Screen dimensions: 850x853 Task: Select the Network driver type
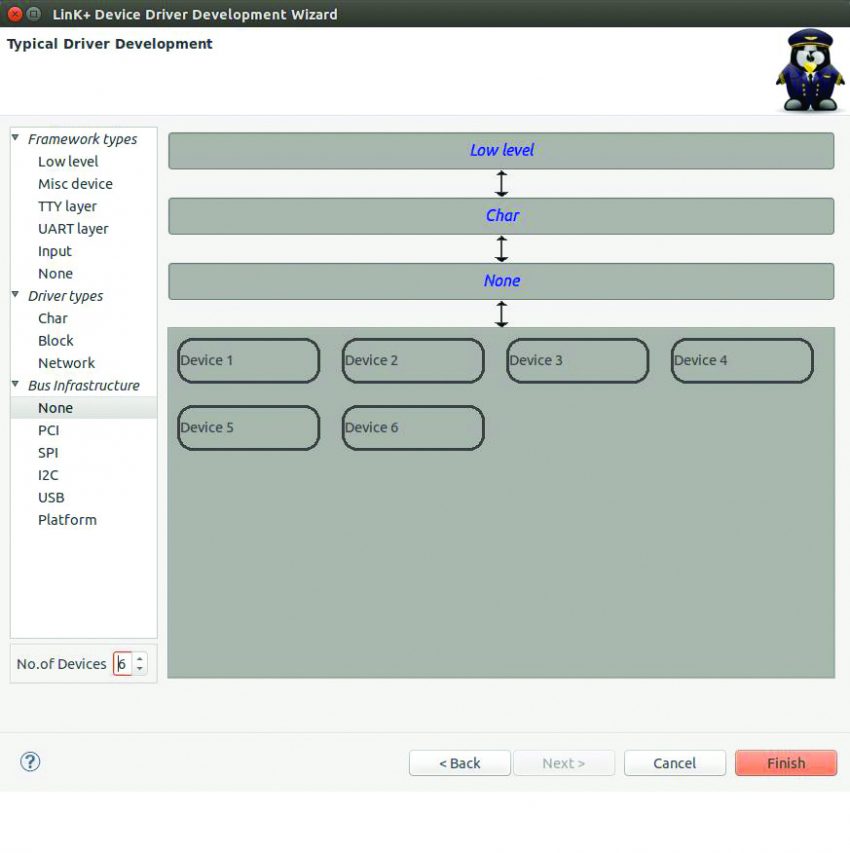tap(66, 362)
